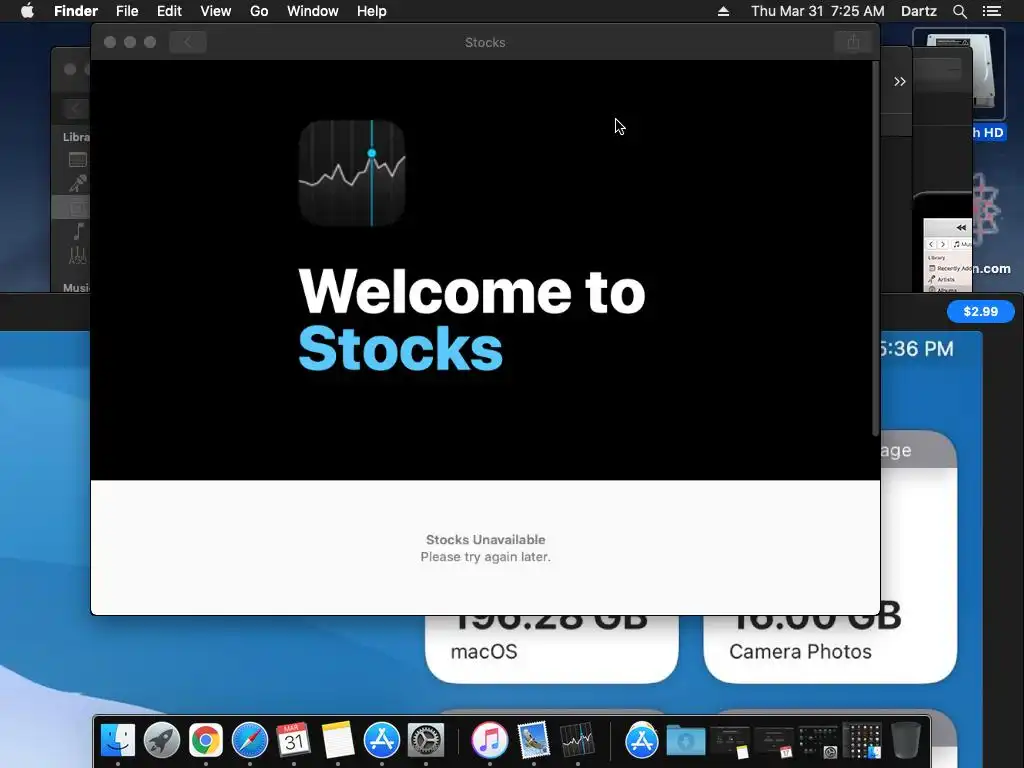
Task: Open the Dartz user menu
Action: click(918, 11)
